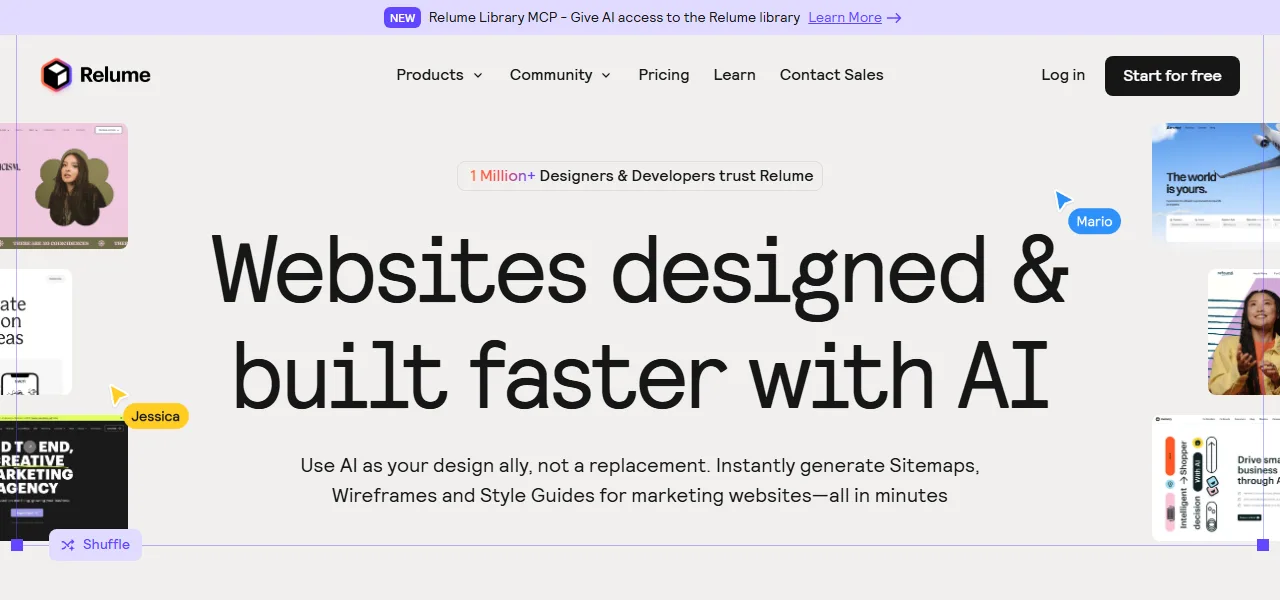Open the Learn More link in banner
Screen dimensions: 1280x600
coord(845,17)
